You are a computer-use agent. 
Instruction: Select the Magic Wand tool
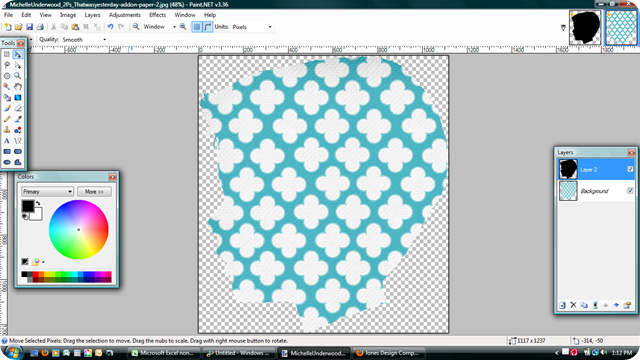click(x=7, y=87)
